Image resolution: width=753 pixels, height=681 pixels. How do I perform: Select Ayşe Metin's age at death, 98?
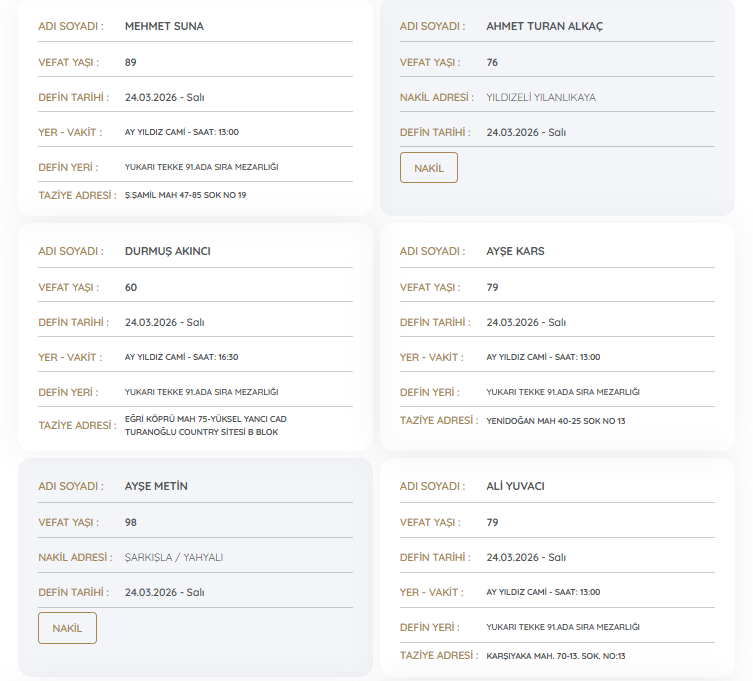click(x=131, y=522)
